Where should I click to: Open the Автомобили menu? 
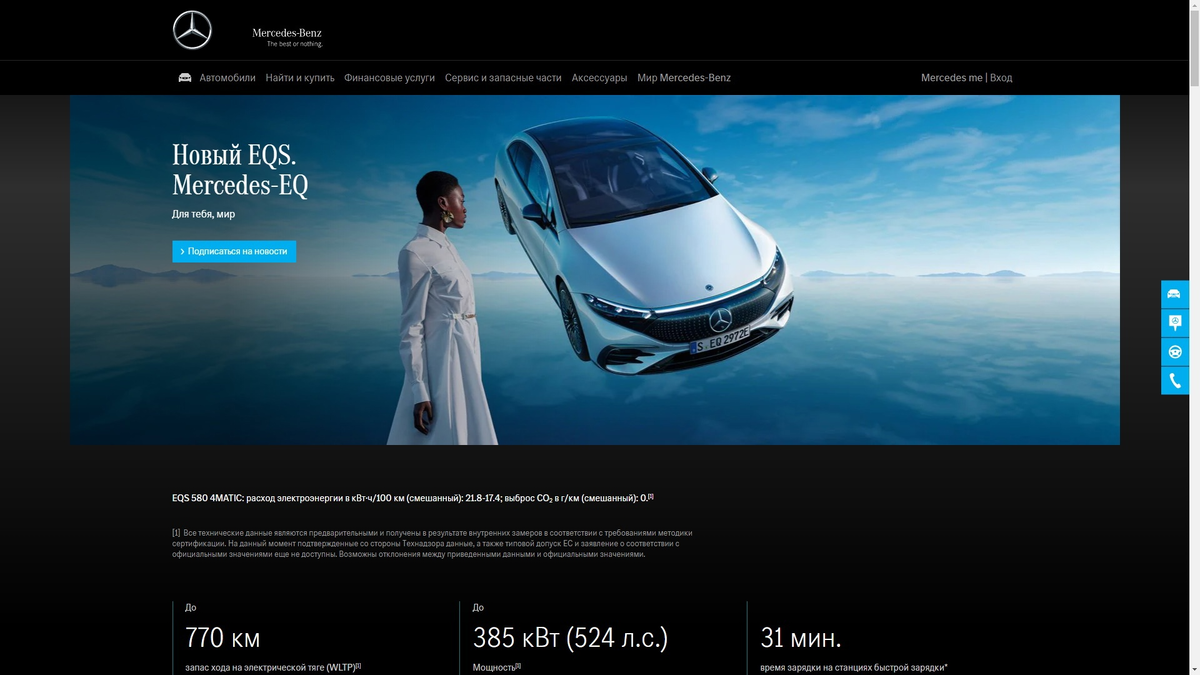coord(227,78)
